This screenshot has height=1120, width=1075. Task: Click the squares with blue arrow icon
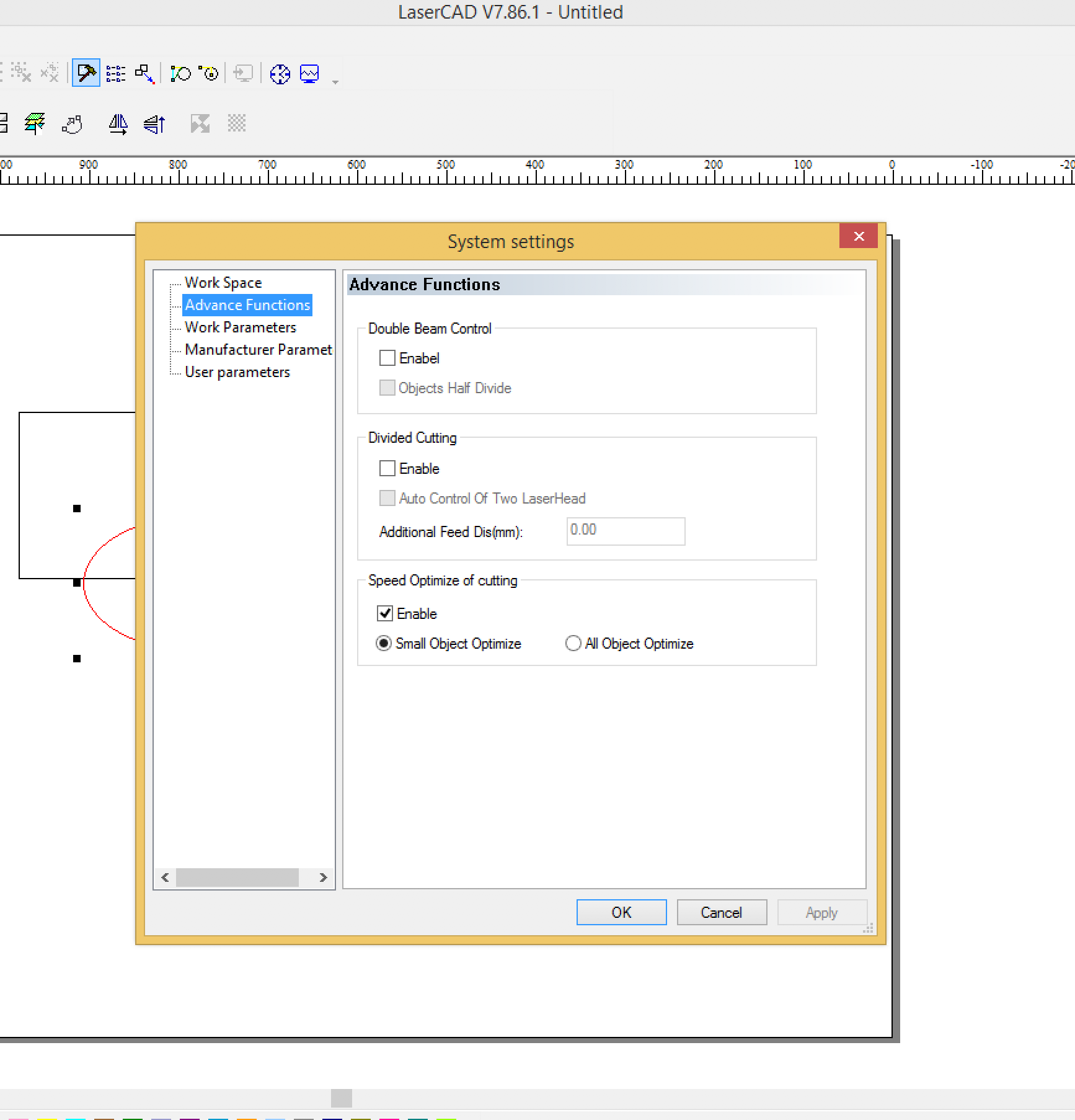[144, 74]
